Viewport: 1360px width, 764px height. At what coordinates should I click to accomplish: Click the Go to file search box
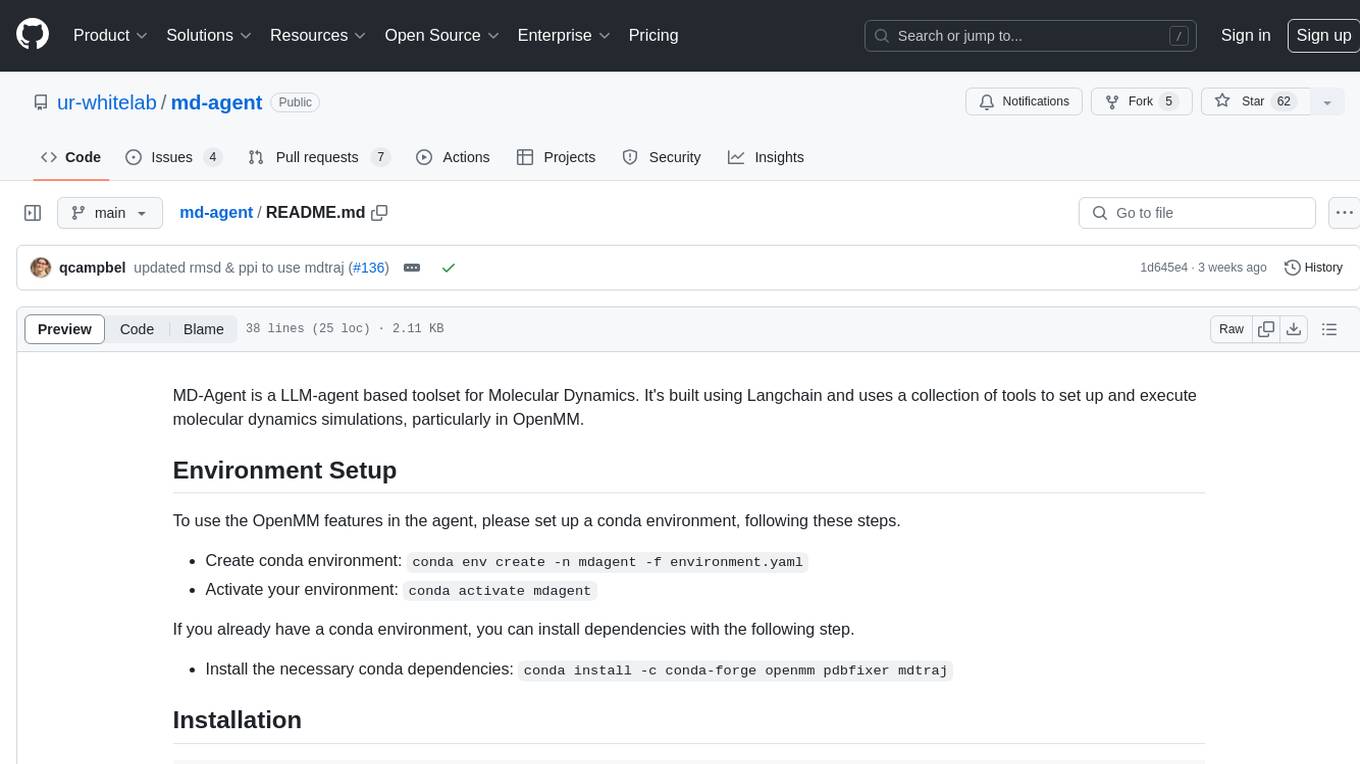click(x=1197, y=213)
